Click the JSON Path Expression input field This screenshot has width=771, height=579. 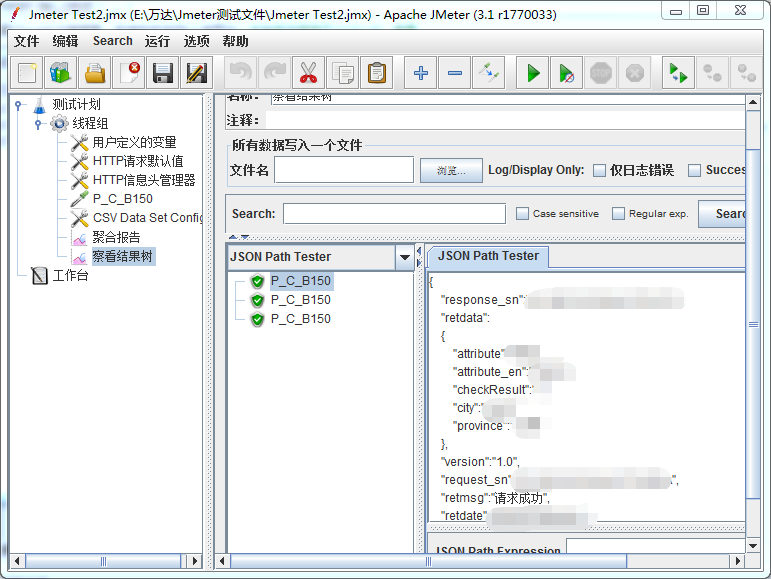pyautogui.click(x=656, y=546)
